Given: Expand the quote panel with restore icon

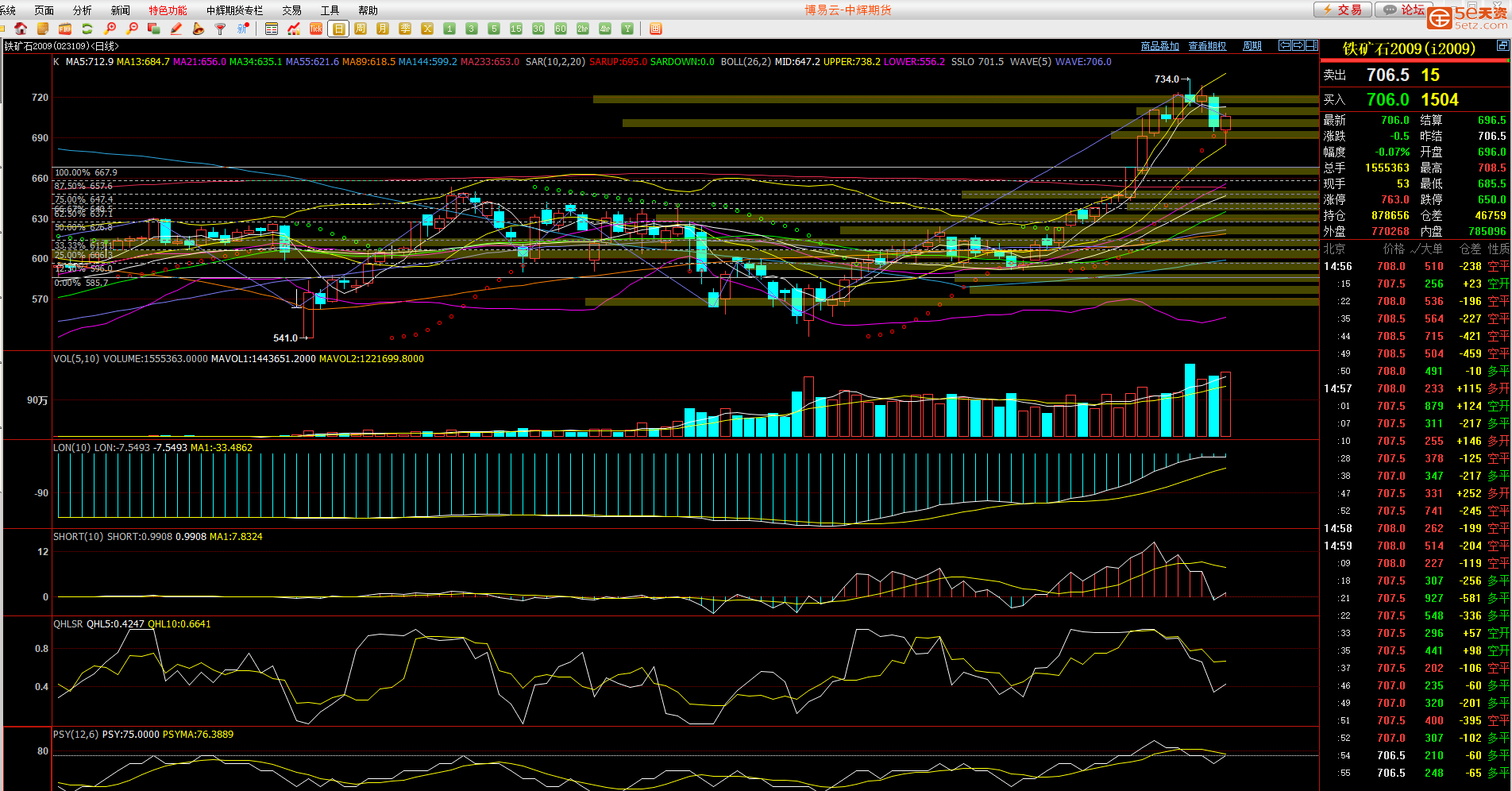Looking at the screenshot, I should click(1502, 46).
